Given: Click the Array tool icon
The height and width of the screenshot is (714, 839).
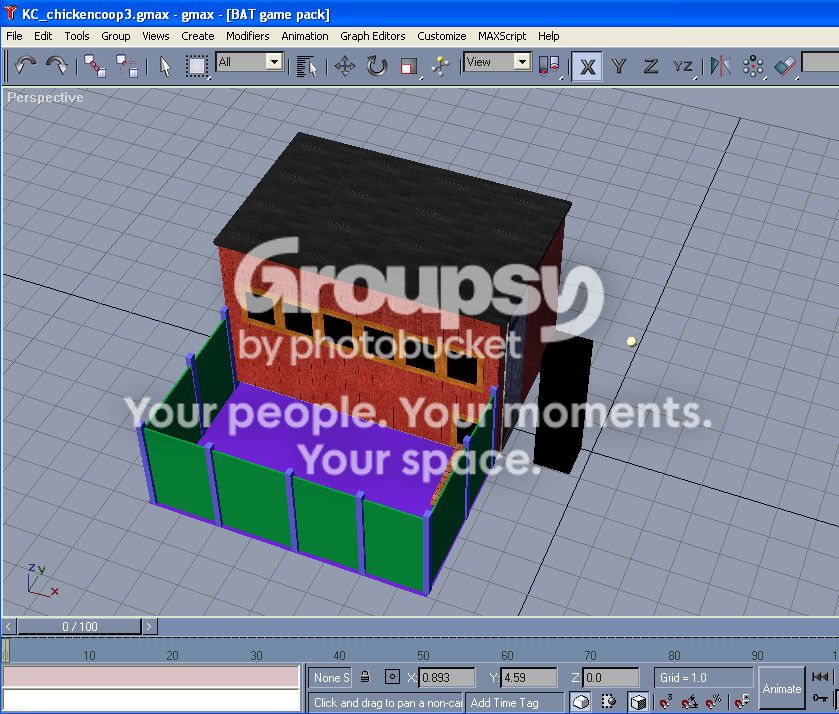Looking at the screenshot, I should coord(753,66).
